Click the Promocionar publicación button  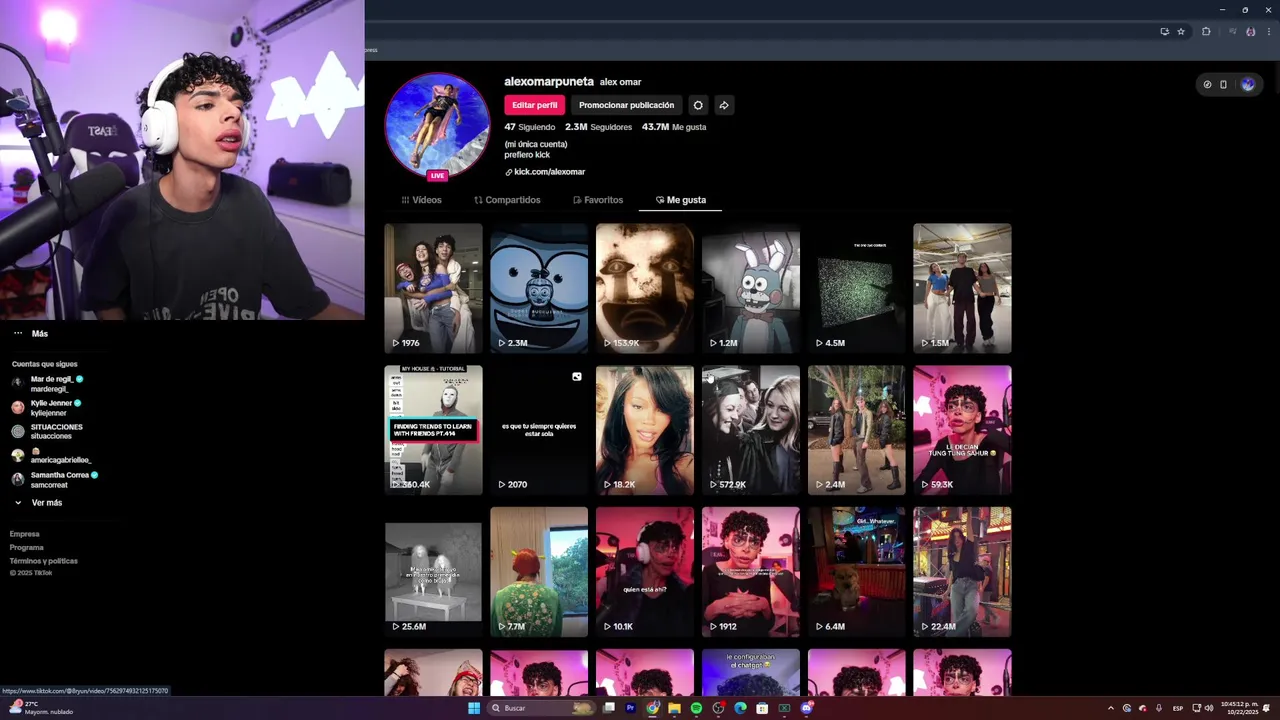coord(626,105)
